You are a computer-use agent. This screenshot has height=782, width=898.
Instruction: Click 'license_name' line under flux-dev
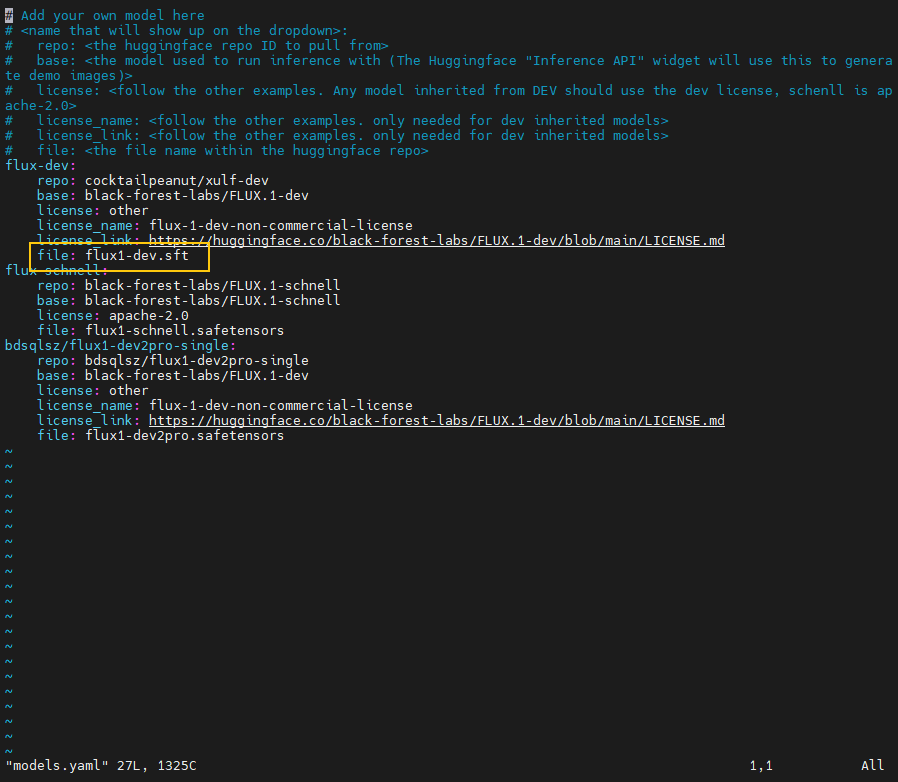click(x=224, y=225)
